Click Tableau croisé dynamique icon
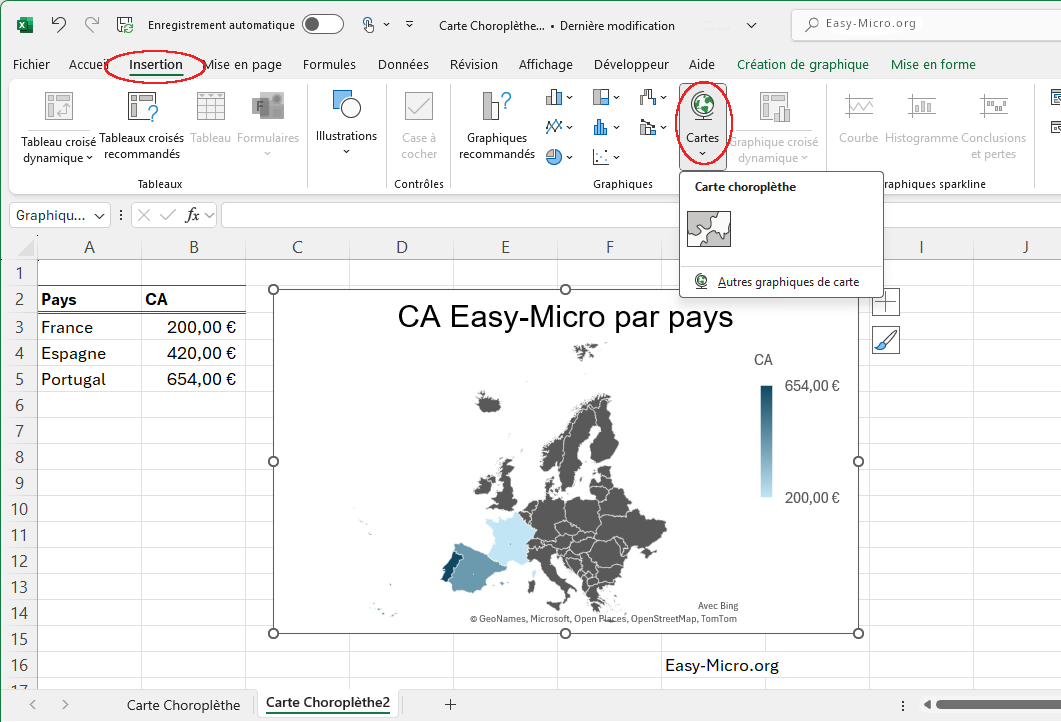 pyautogui.click(x=59, y=107)
